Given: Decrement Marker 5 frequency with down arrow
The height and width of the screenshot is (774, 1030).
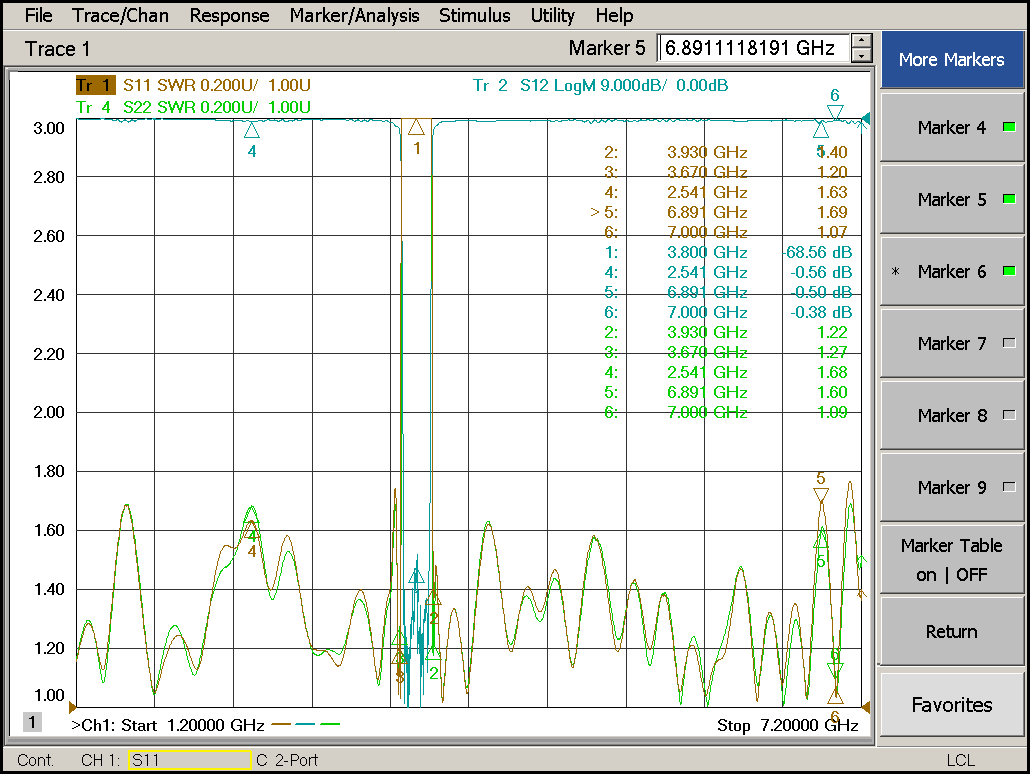Looking at the screenshot, I should [x=861, y=56].
